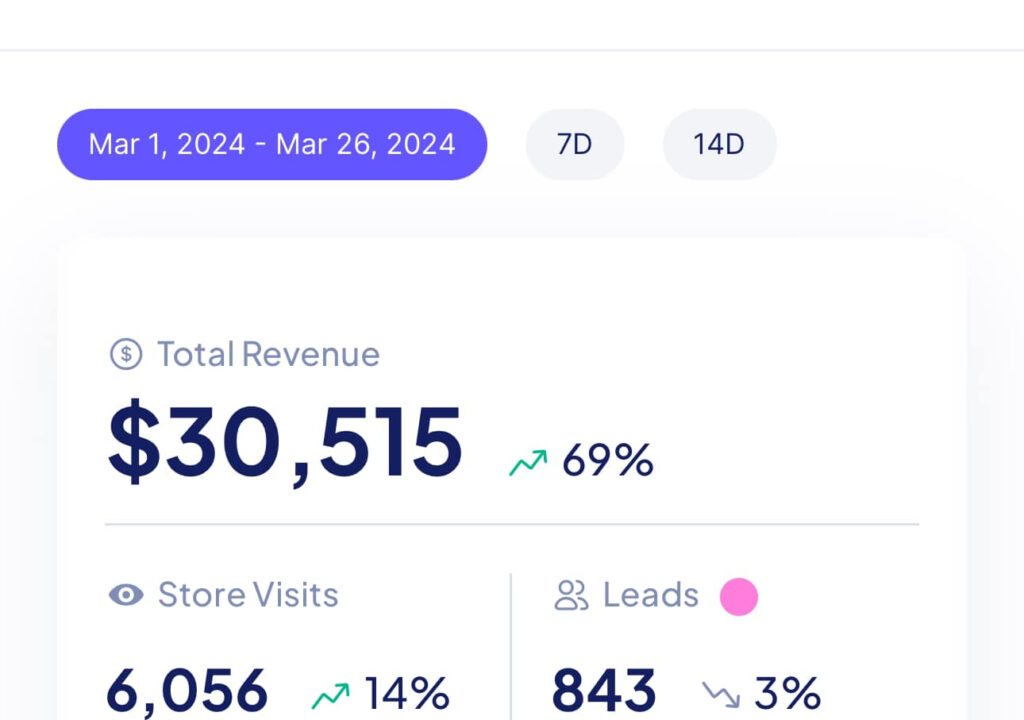Open the Mar 1 - Mar 26, 2024 date range

(x=272, y=144)
